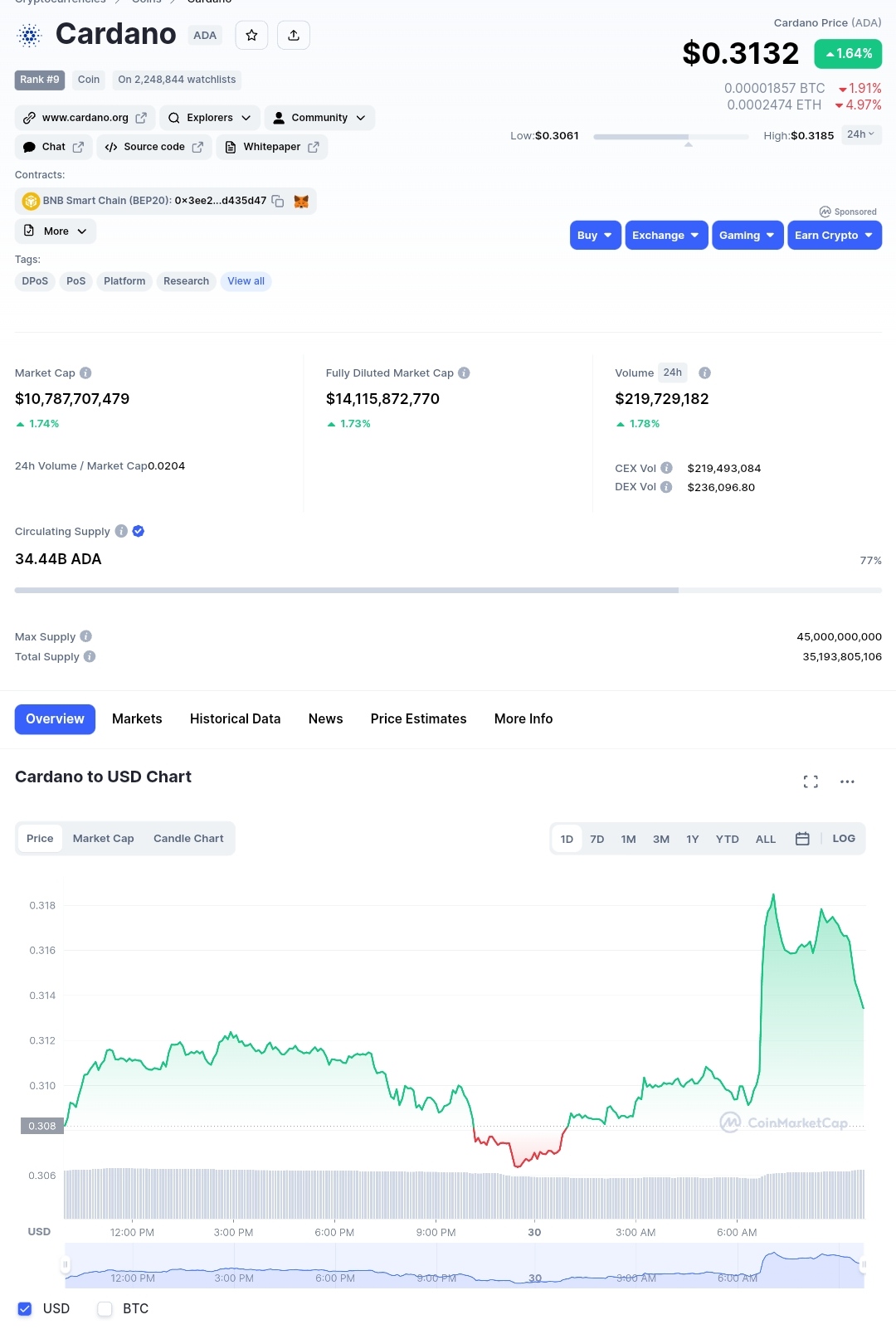Open the News tab
896x1339 pixels.
(x=325, y=719)
